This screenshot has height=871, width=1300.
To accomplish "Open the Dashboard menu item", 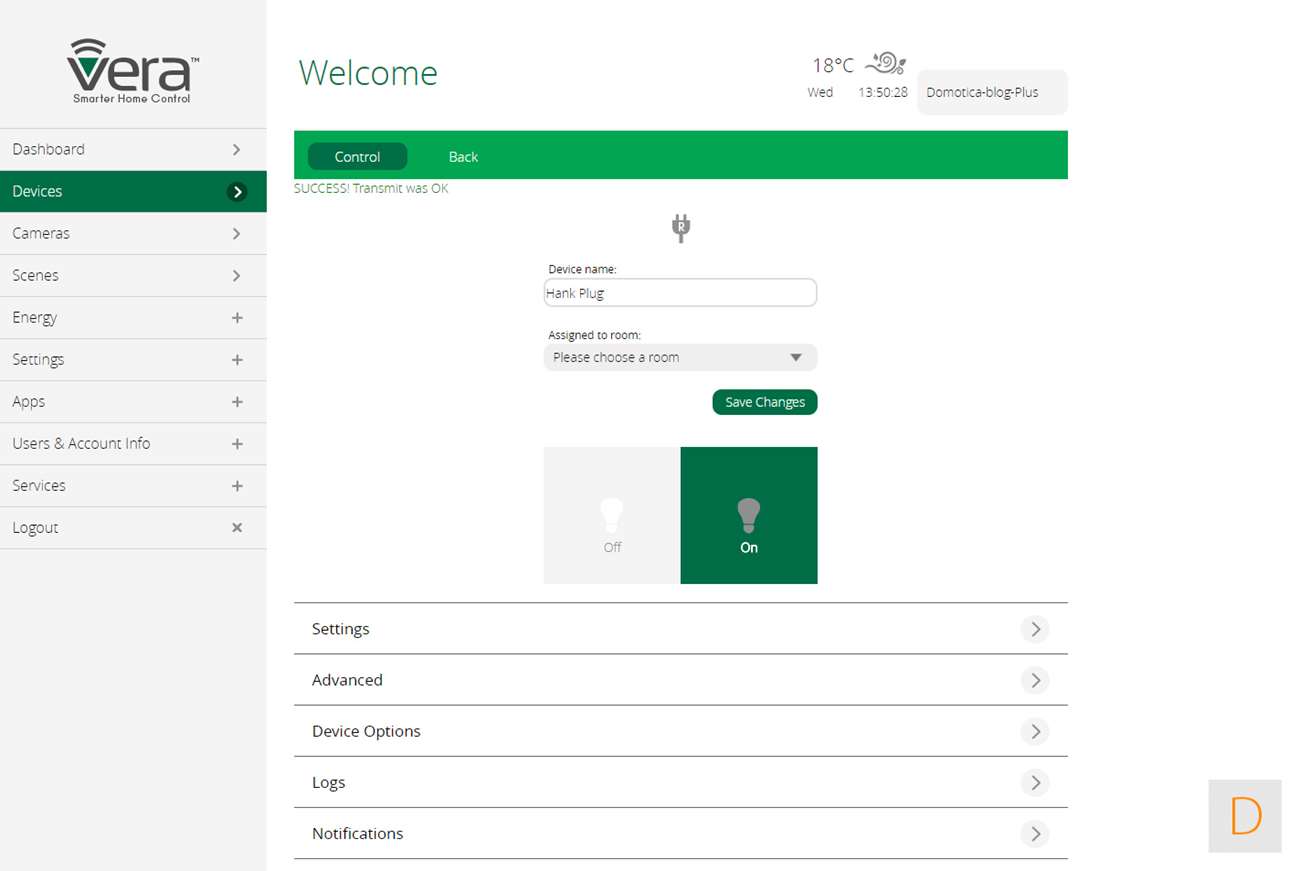I will [x=133, y=149].
